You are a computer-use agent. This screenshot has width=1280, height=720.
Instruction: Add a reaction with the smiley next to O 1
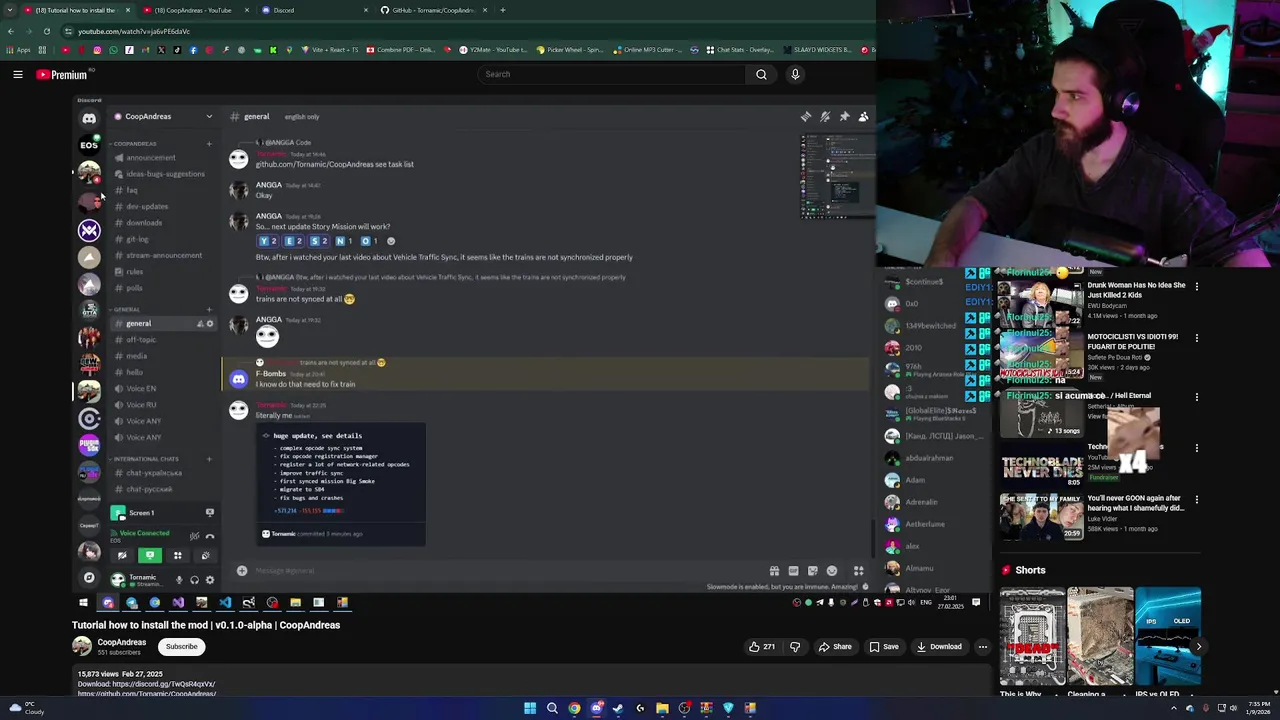(391, 241)
